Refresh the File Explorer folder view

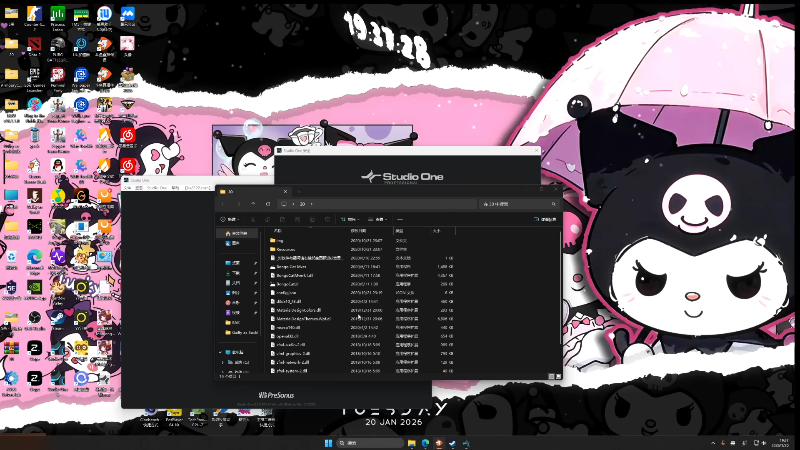point(268,204)
